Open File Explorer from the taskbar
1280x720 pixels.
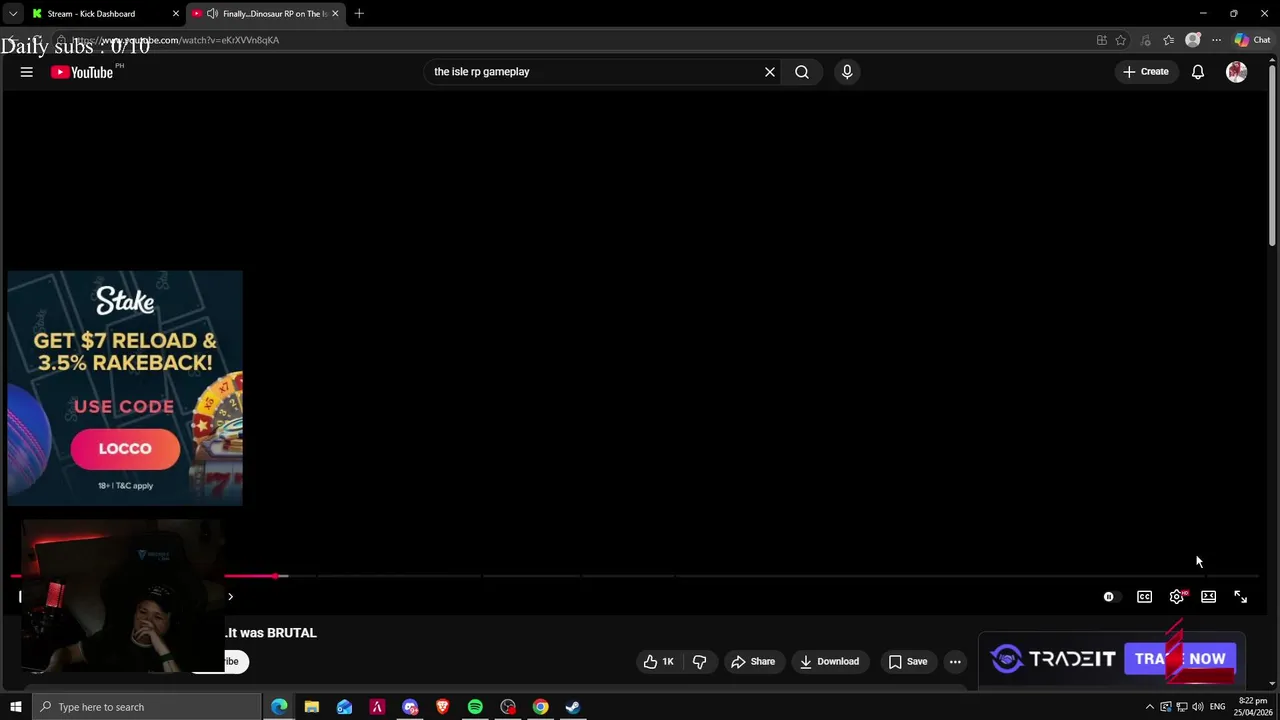[x=312, y=707]
